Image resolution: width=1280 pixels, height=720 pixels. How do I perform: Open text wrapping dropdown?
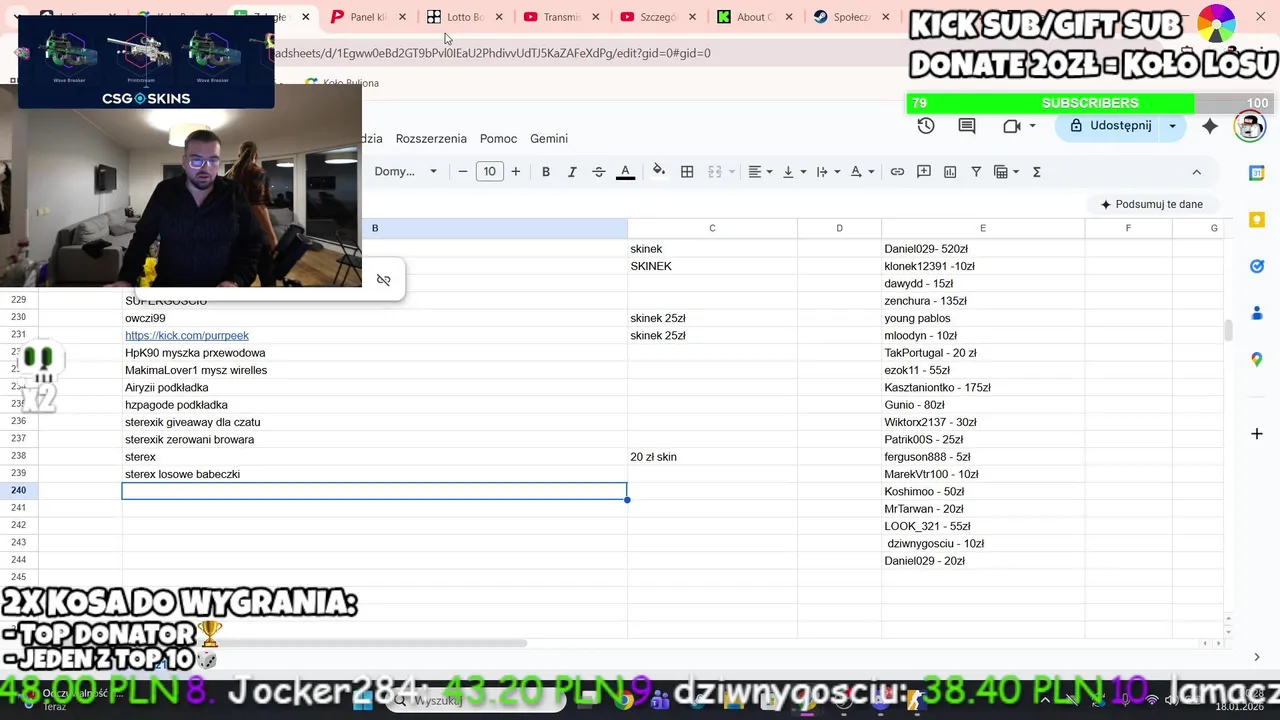click(828, 172)
